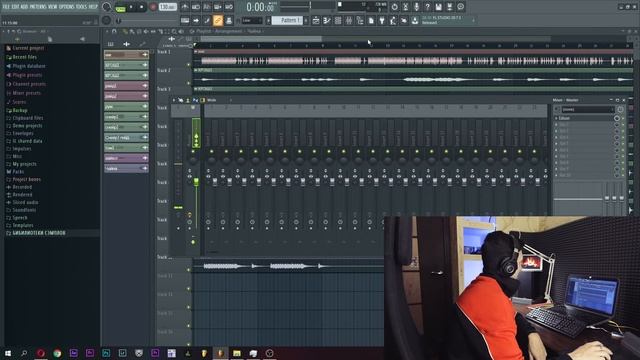Toggle wait for input icon
The image size is (640, 360).
pos(196,7)
